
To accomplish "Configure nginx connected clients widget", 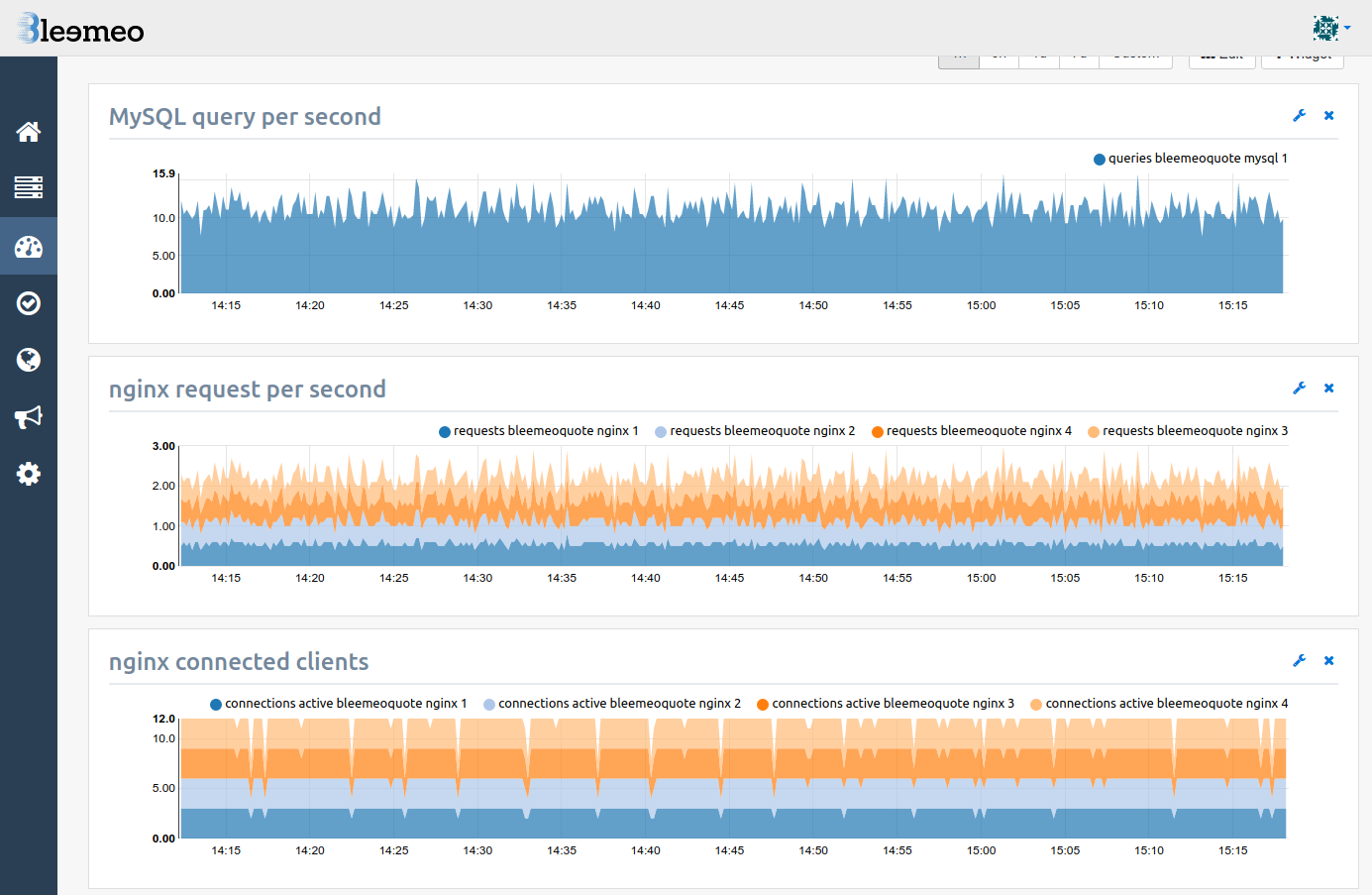I will [x=1300, y=661].
